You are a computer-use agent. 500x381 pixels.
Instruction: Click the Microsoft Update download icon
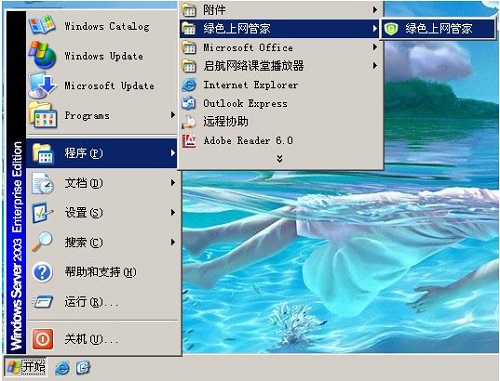[42, 85]
